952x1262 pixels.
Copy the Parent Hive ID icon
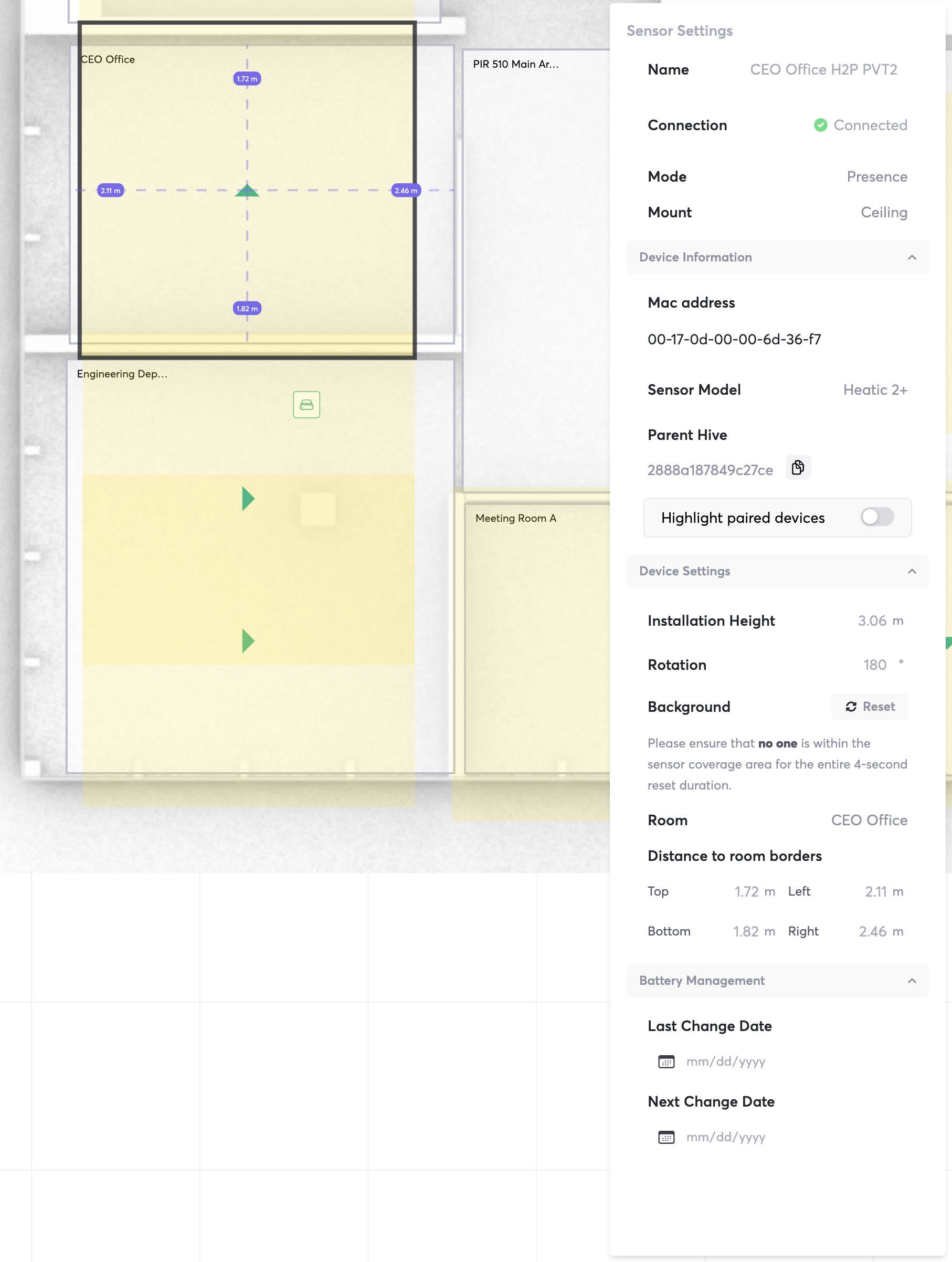(798, 468)
